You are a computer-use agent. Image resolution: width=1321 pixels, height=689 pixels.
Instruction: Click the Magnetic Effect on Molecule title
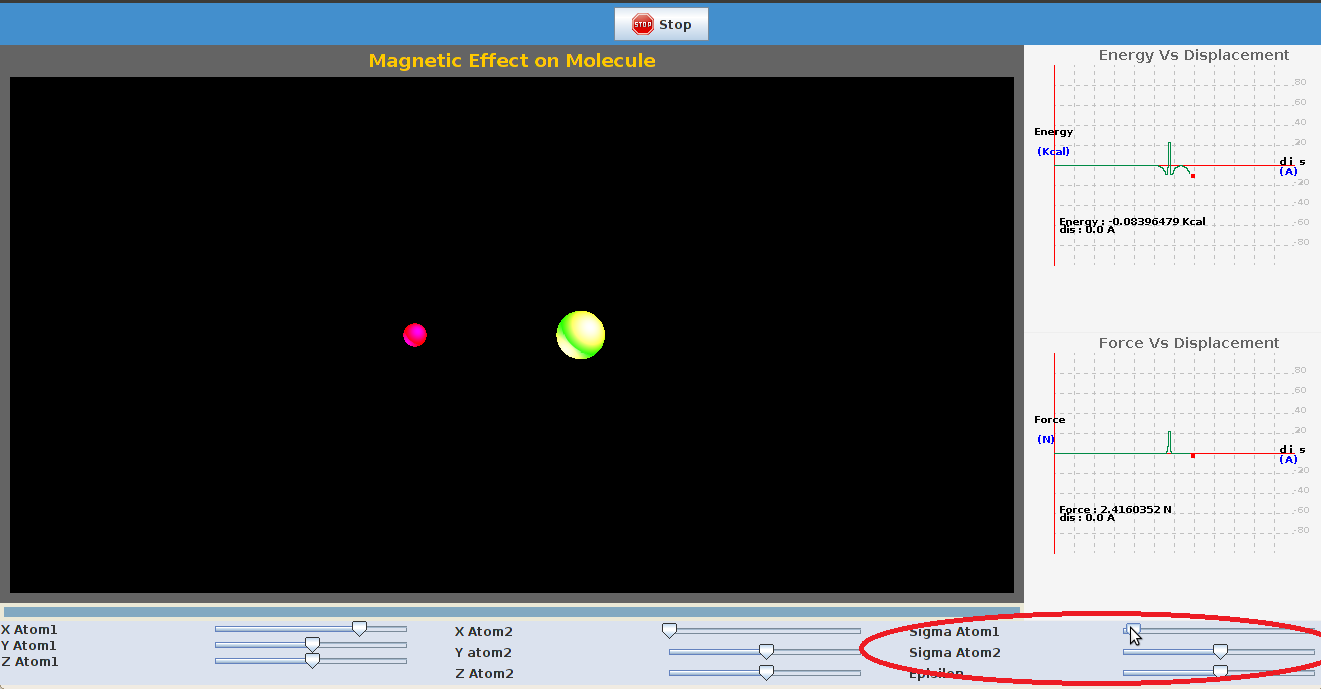point(512,60)
